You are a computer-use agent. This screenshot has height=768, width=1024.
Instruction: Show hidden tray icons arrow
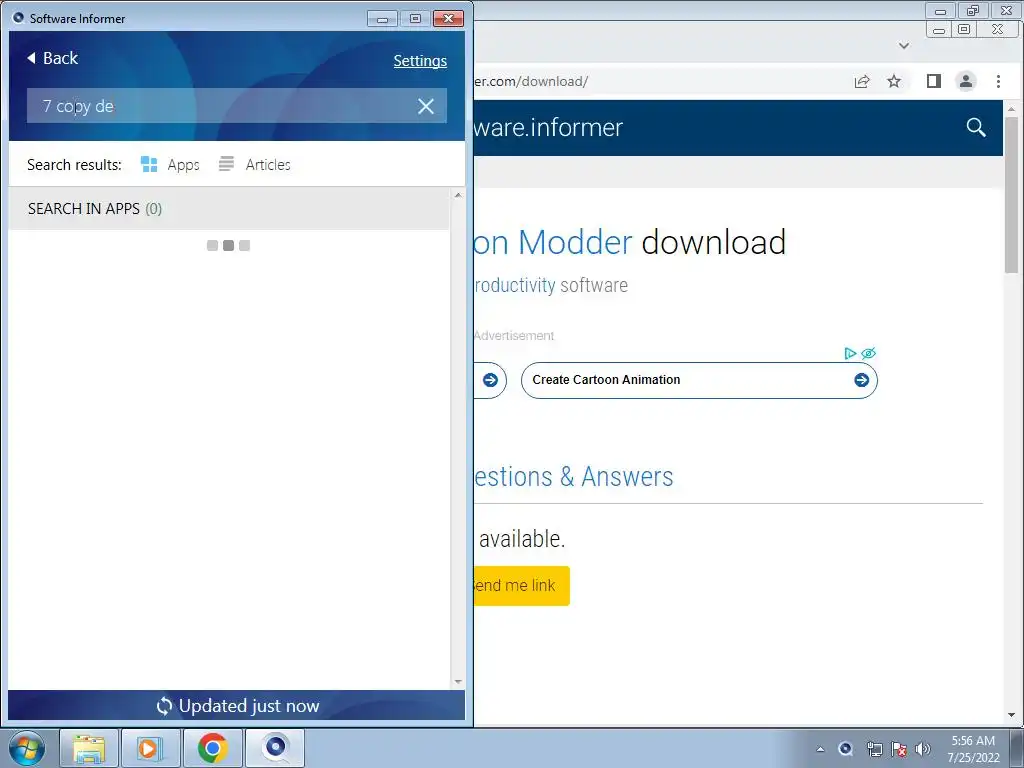point(820,749)
